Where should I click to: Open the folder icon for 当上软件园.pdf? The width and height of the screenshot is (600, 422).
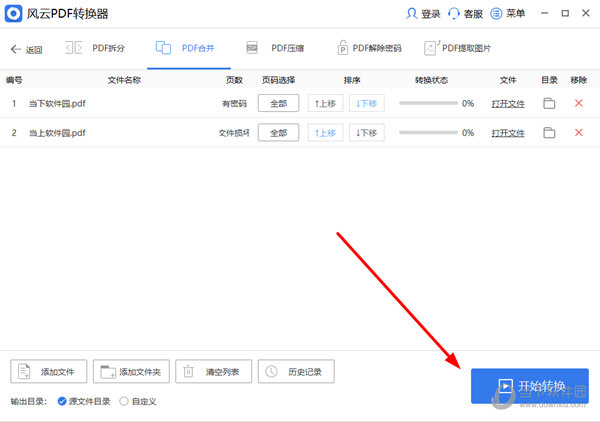pyautogui.click(x=549, y=133)
